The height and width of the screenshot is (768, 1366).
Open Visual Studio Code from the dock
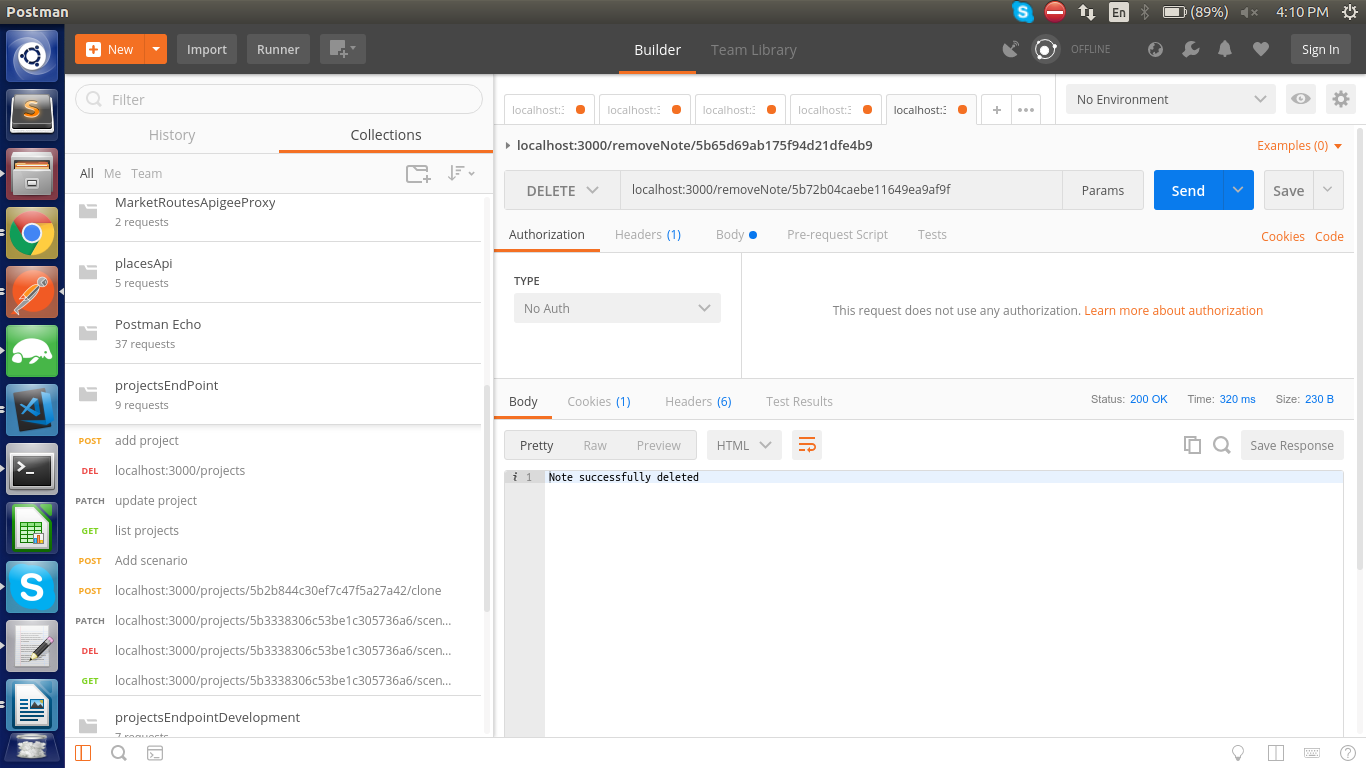[32, 411]
